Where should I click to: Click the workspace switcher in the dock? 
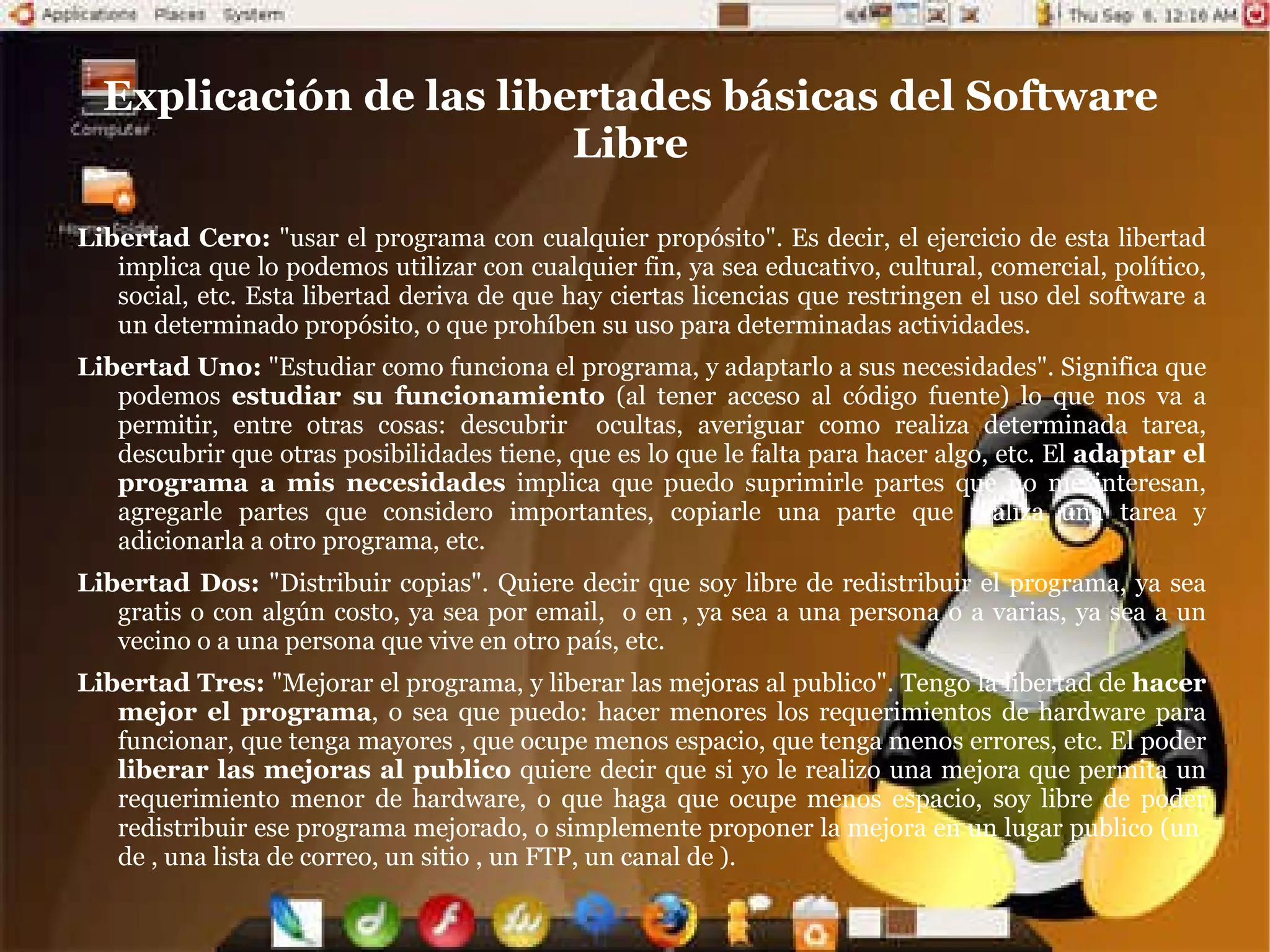[928, 921]
